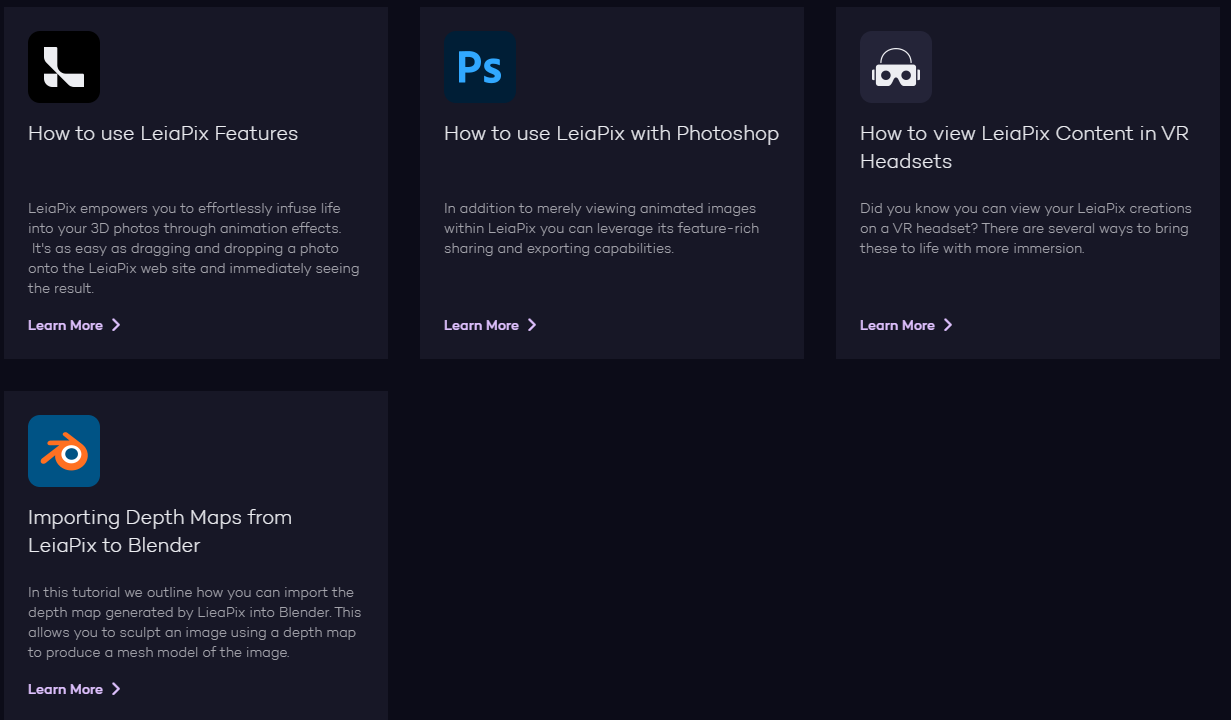Open 'Importing Depth Maps from LeiaPix to Blender' title
This screenshot has height=720, width=1231.
[x=160, y=531]
